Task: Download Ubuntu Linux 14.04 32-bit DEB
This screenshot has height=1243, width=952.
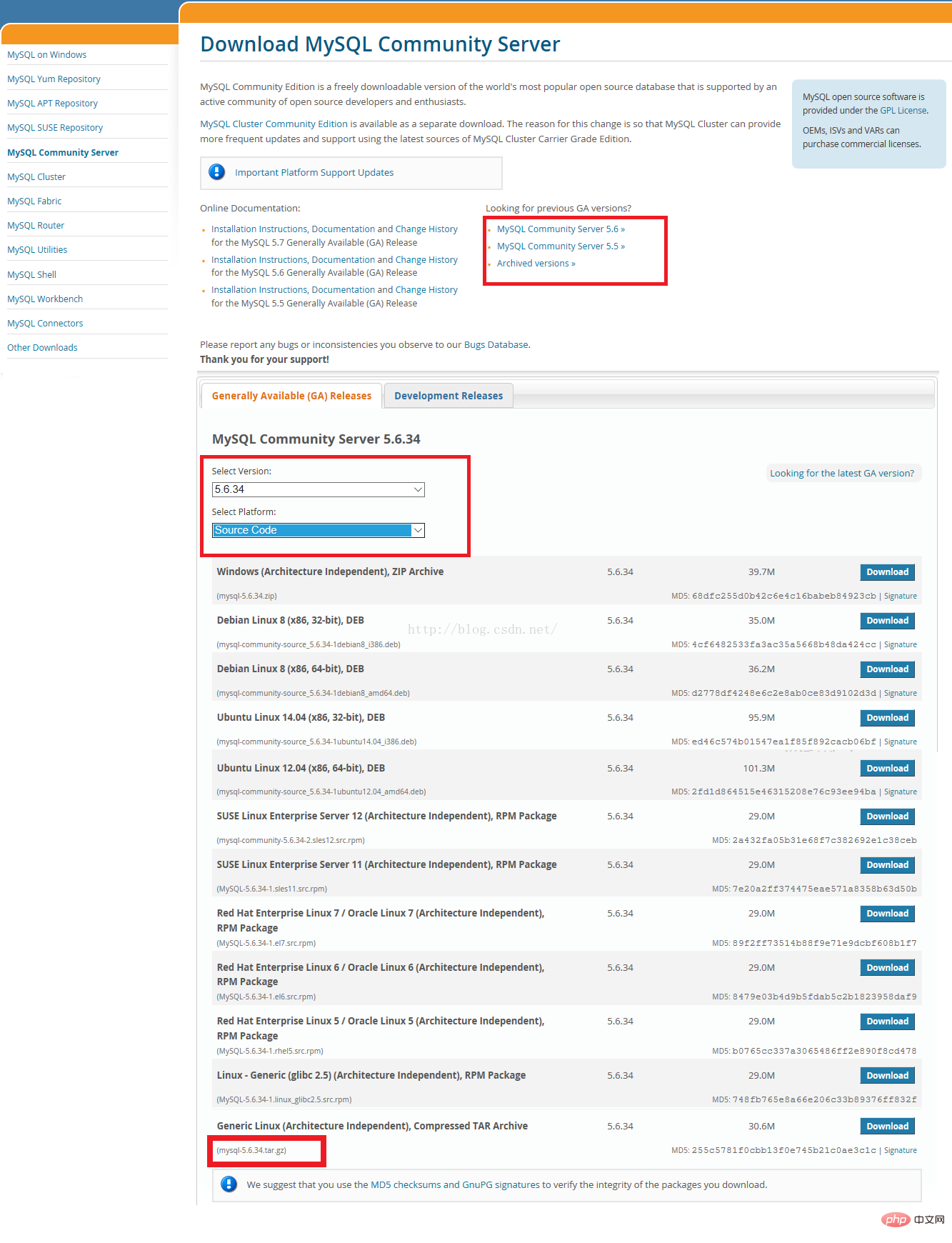Action: pyautogui.click(x=887, y=718)
